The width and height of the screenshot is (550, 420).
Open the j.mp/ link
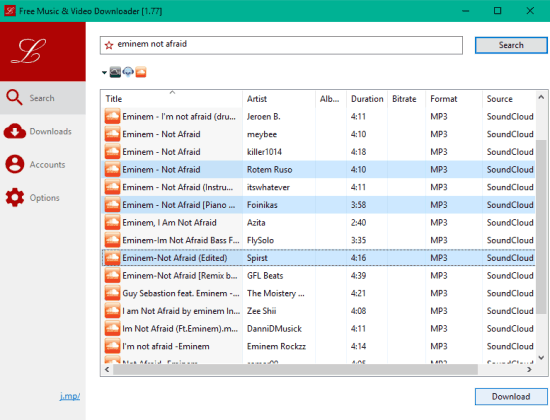tap(70, 396)
